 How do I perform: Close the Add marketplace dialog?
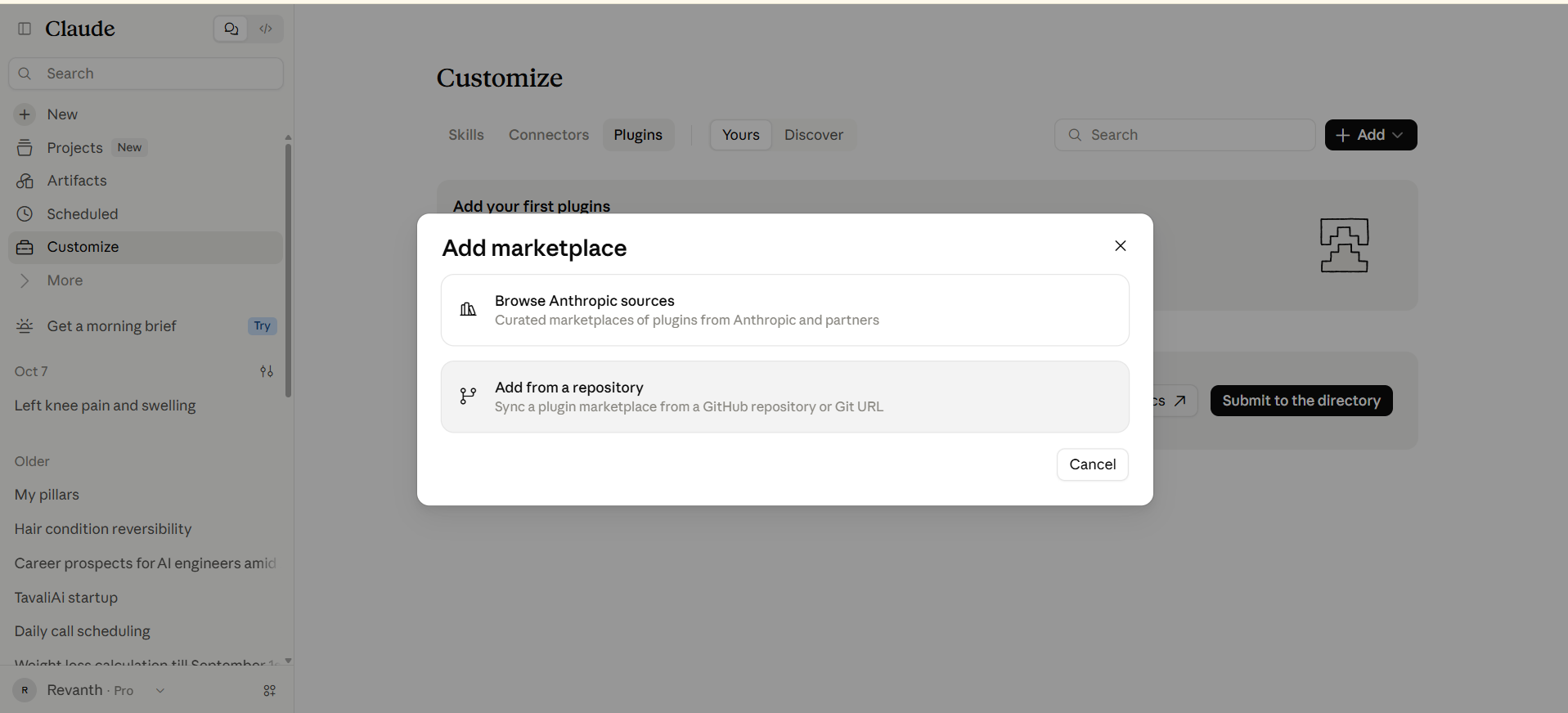[x=1121, y=246]
